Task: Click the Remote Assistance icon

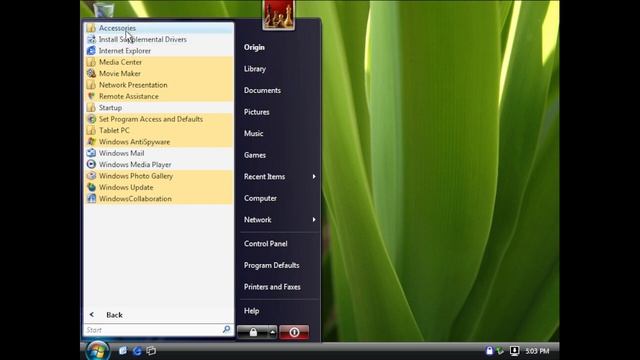Action: (x=91, y=97)
